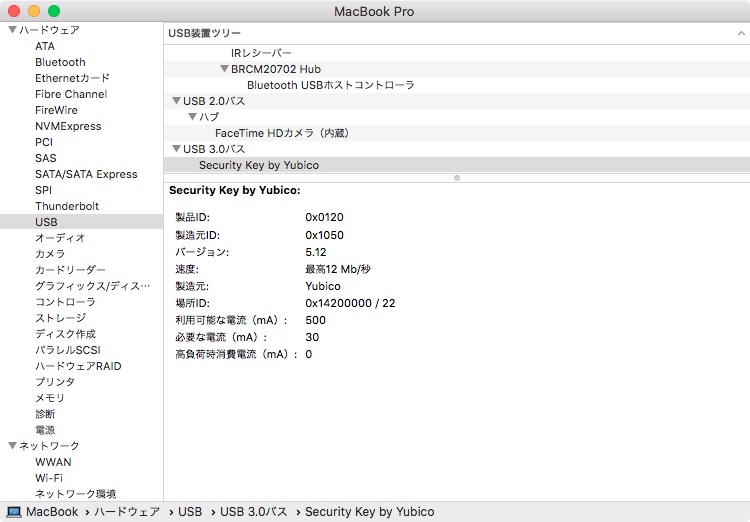Collapse the USB 2.0バス tree node

pos(176,101)
